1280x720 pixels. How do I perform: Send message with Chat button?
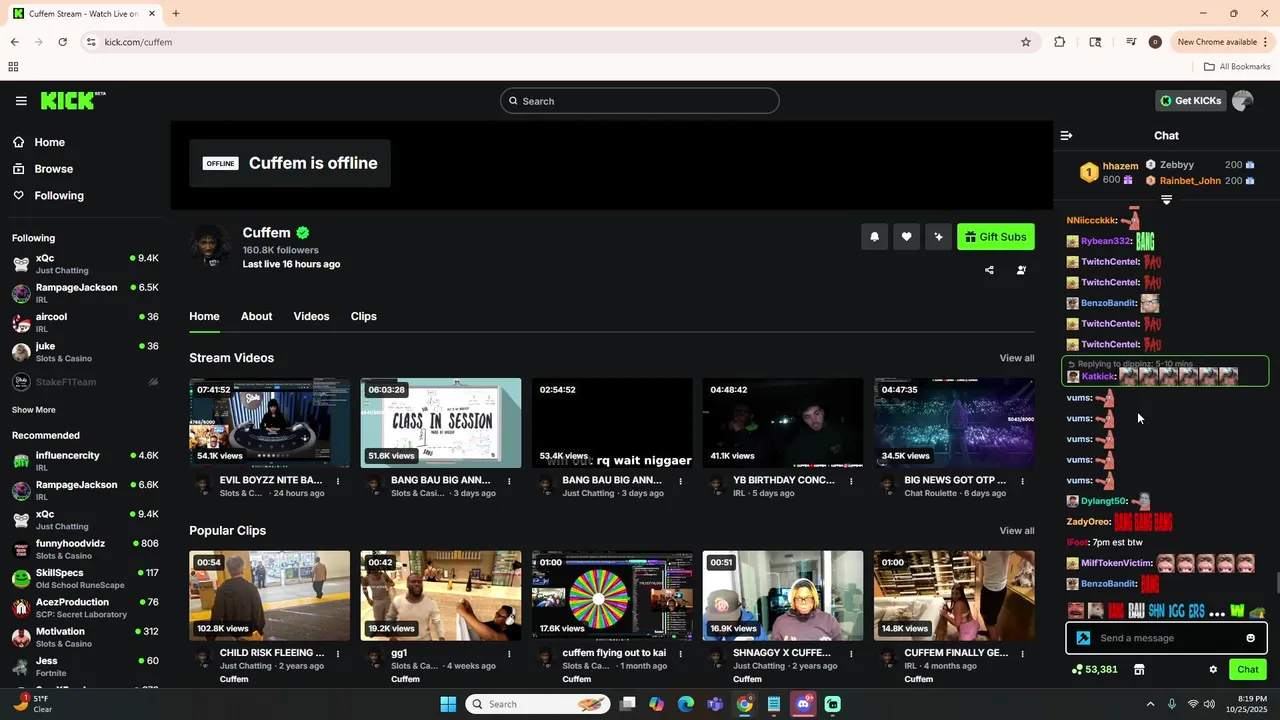tap(1248, 670)
